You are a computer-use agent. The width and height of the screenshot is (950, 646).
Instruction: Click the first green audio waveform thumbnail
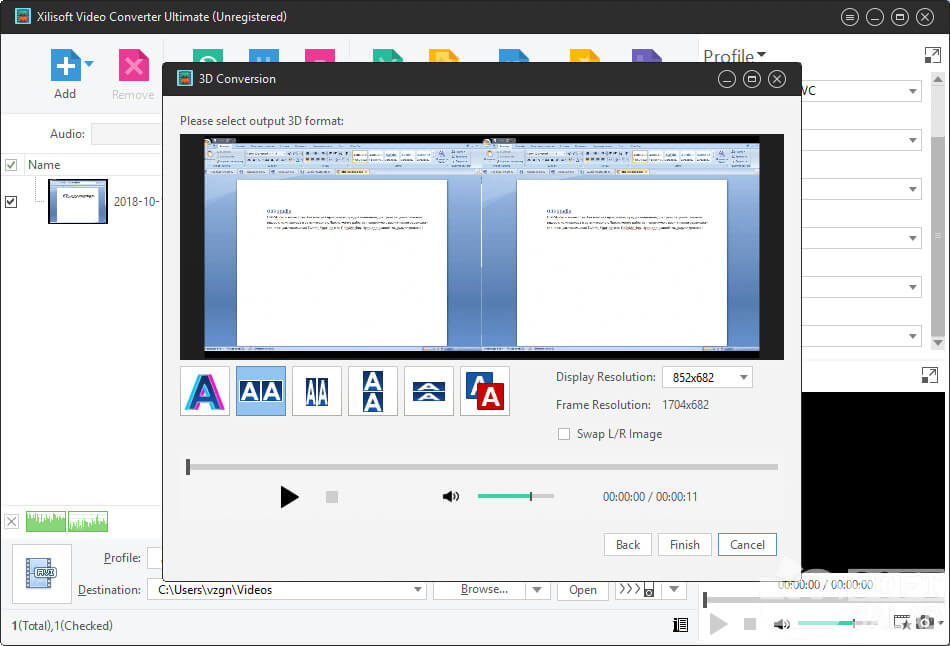46,521
